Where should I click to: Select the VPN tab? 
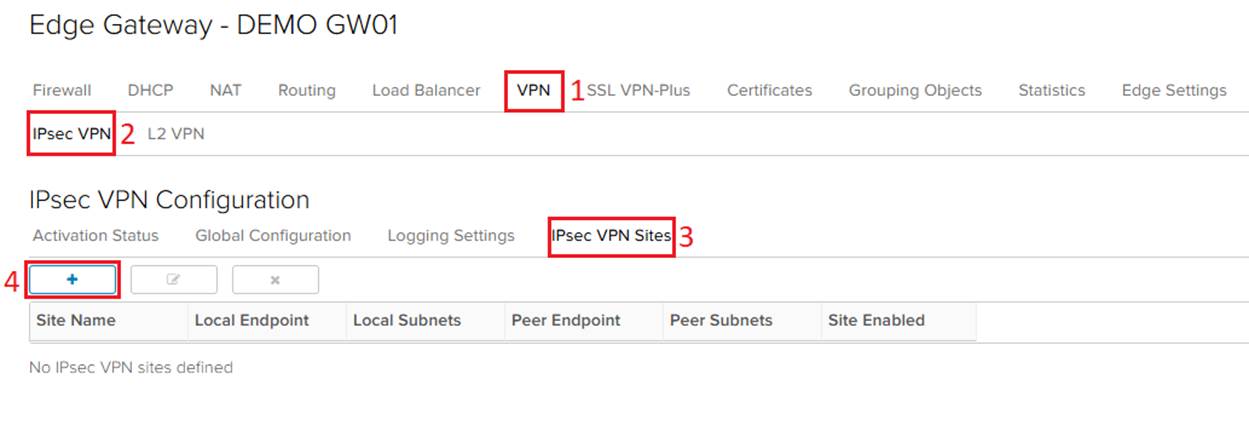[x=533, y=90]
